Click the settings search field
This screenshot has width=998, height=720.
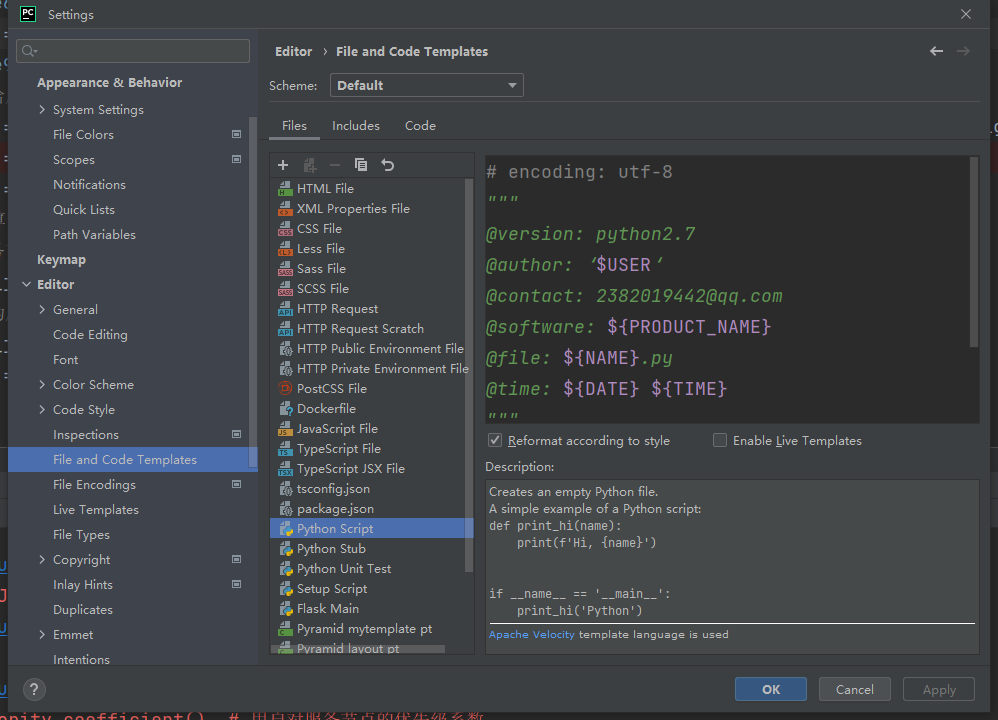tap(133, 51)
